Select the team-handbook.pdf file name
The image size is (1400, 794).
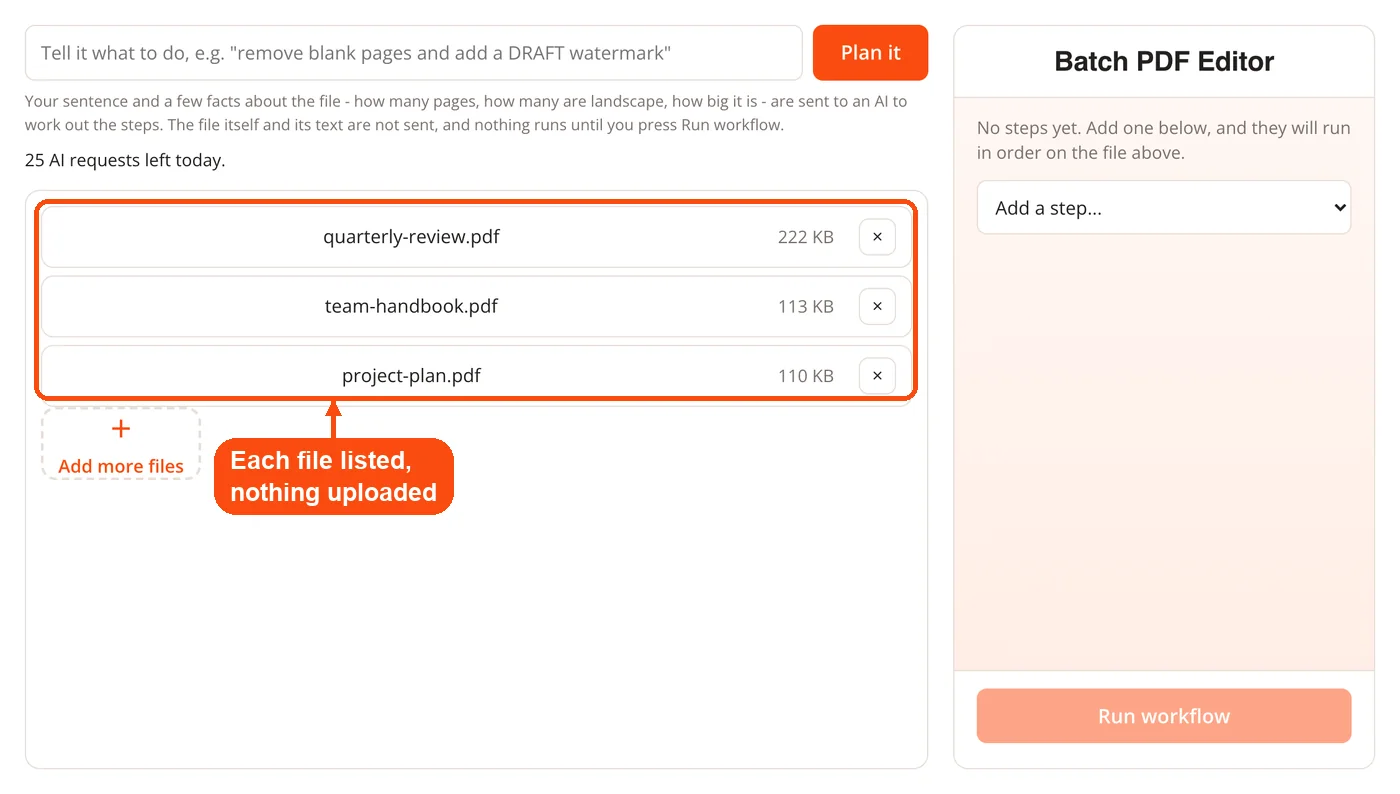411,306
